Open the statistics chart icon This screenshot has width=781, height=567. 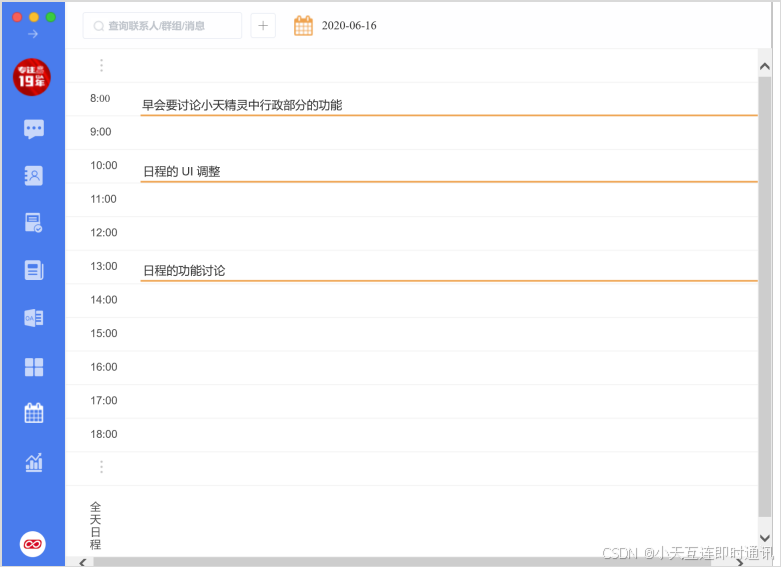click(x=34, y=462)
